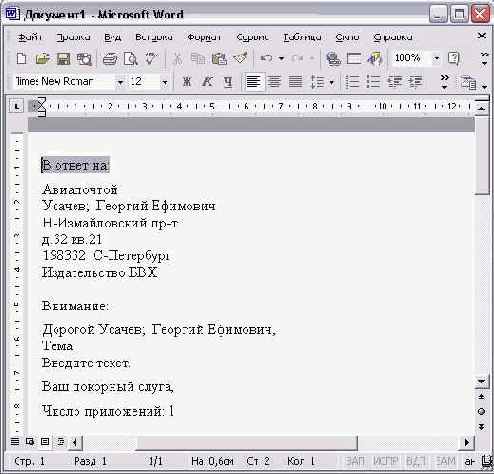The image size is (494, 474).
Task: Toggle ИСПР track changes indicator
Action: (x=385, y=462)
